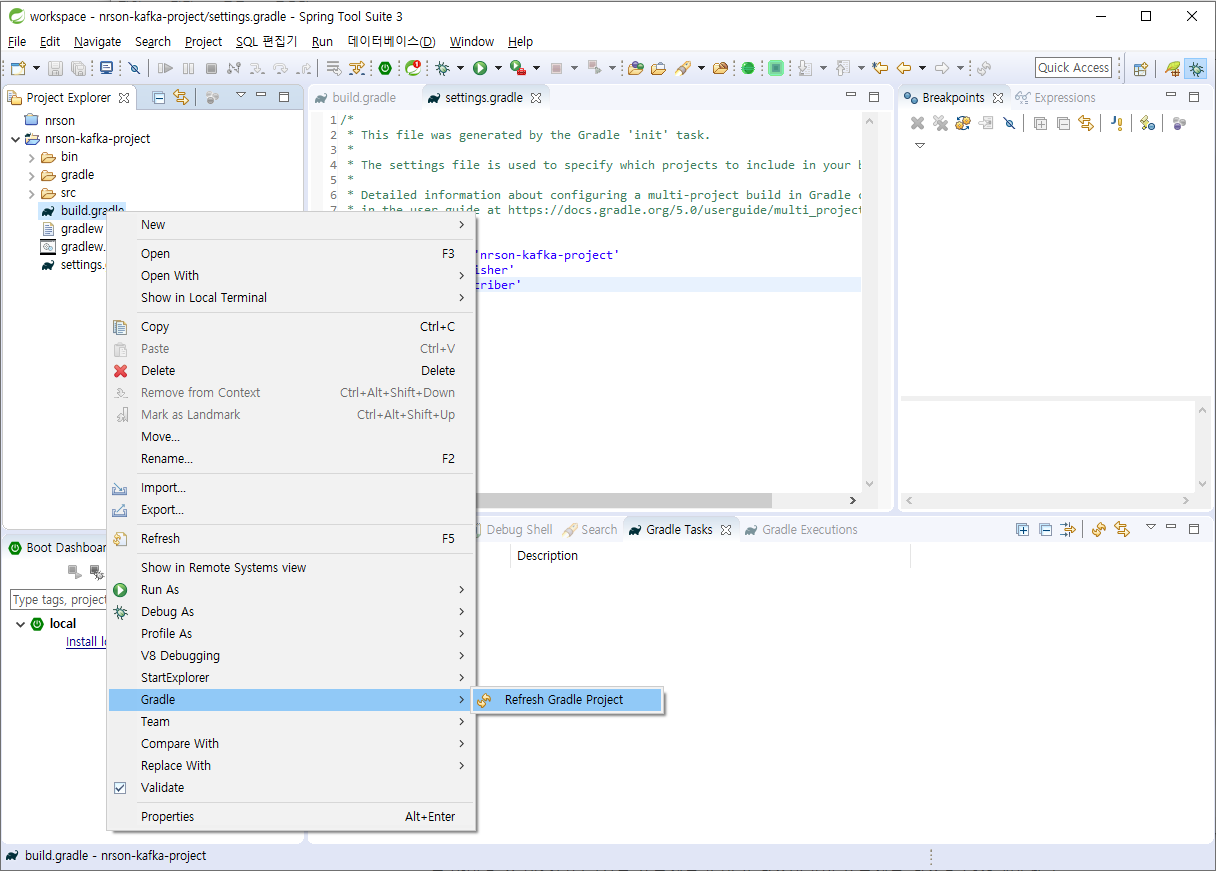Click the Last Edit Location arrow icon
Screen dimensions: 1216x871
coord(880,68)
